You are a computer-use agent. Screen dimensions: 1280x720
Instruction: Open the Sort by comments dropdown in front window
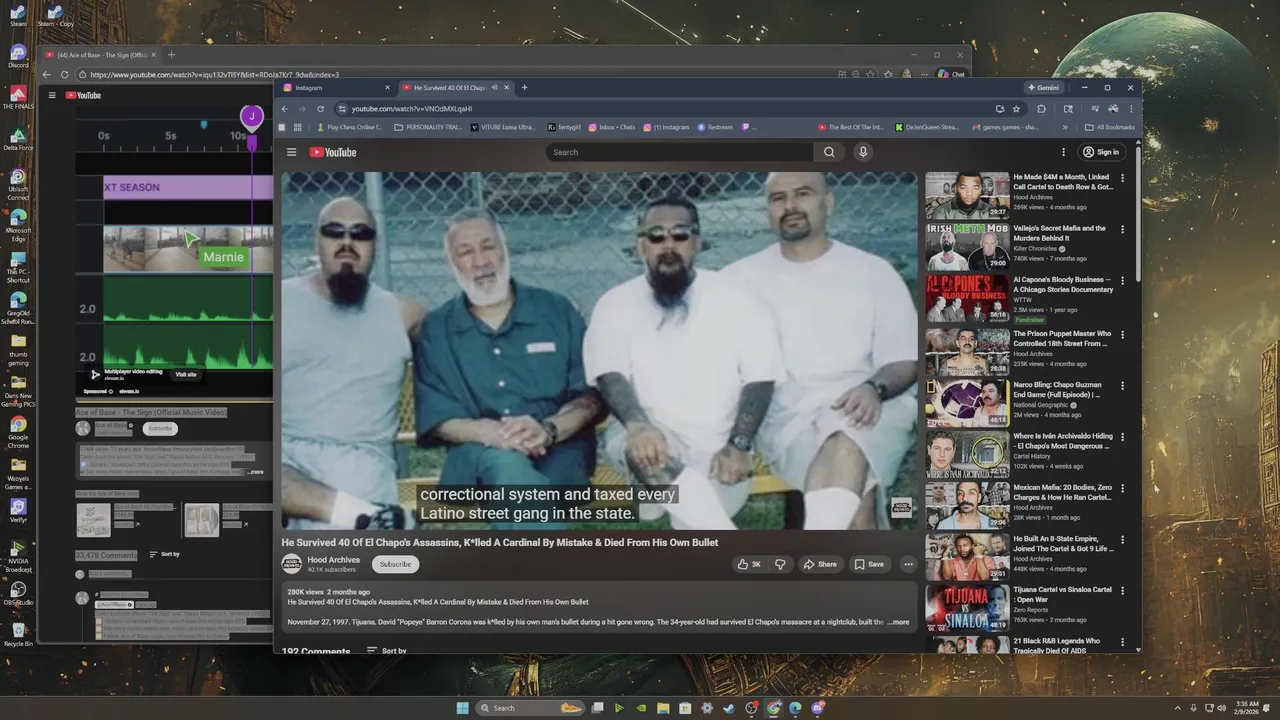tap(387, 651)
